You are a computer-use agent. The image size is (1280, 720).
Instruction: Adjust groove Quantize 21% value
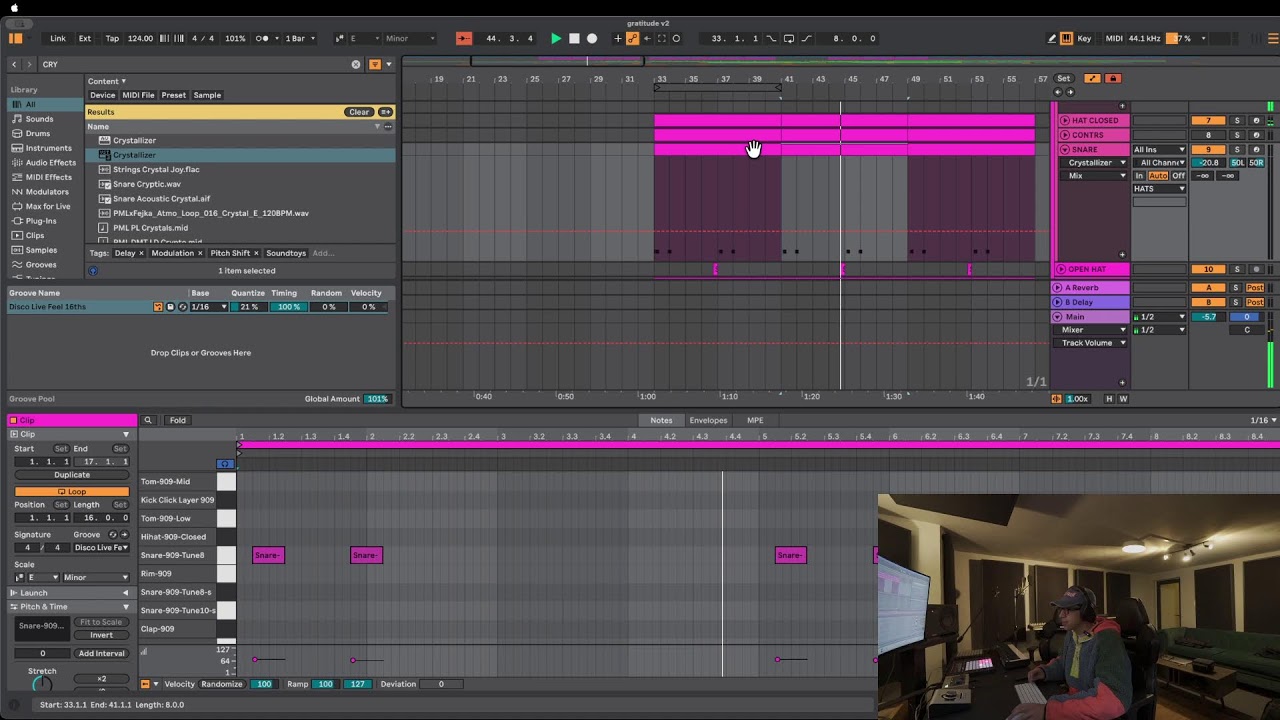248,307
